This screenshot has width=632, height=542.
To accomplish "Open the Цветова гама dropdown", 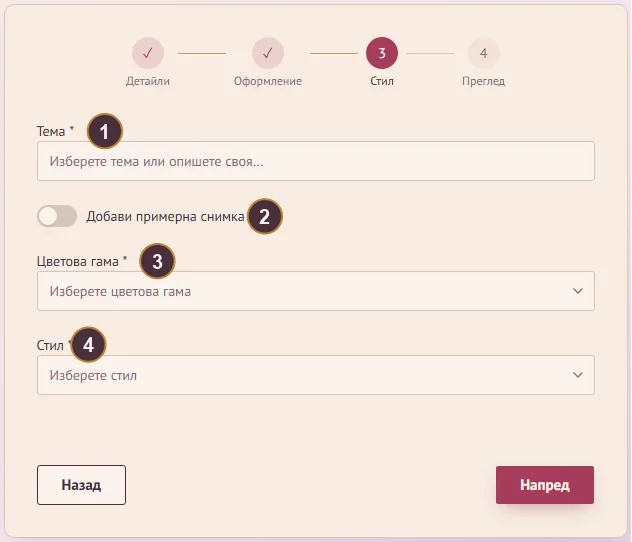I will [x=316, y=291].
